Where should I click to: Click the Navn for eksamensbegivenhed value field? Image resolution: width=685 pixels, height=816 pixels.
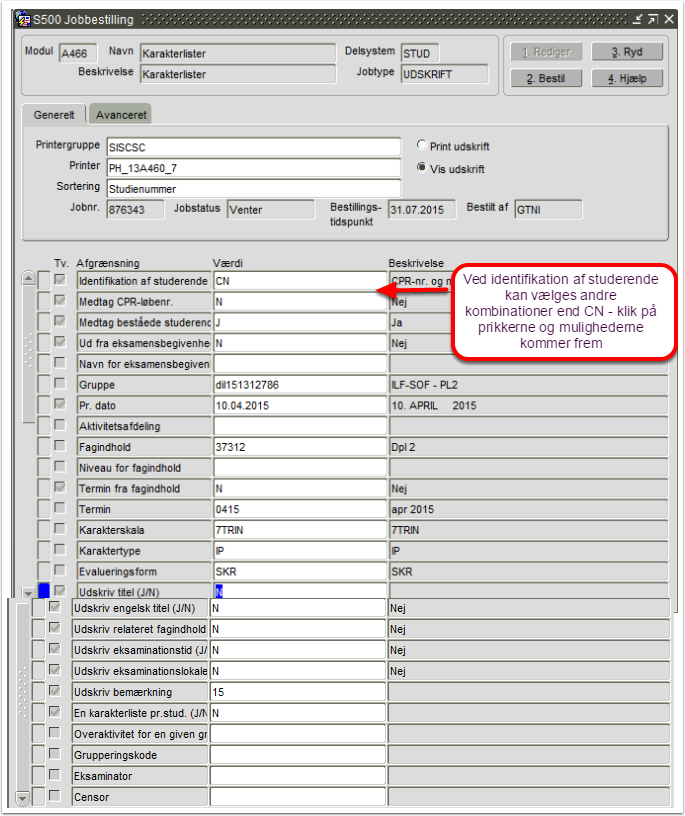[300, 364]
